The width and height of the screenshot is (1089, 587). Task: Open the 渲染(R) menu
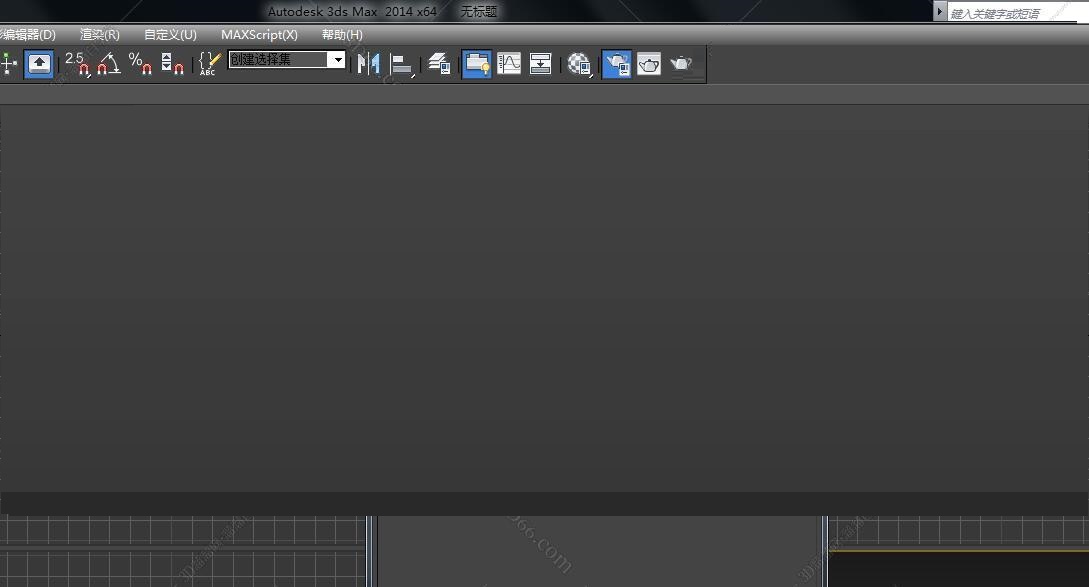tap(99, 34)
